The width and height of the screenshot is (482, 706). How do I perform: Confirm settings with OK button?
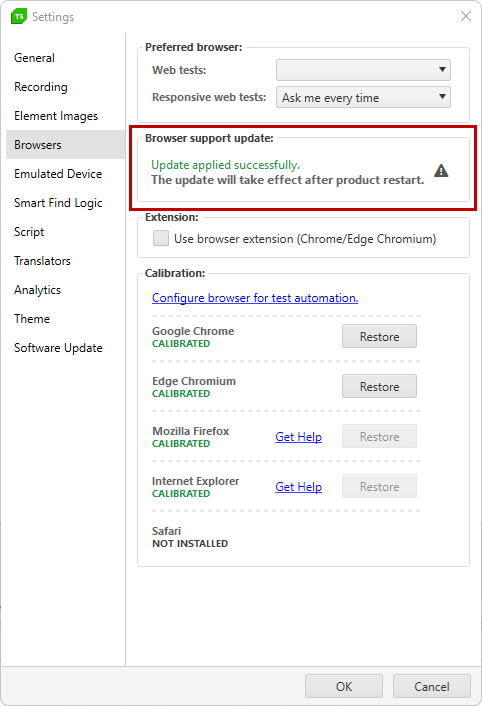coord(344,686)
